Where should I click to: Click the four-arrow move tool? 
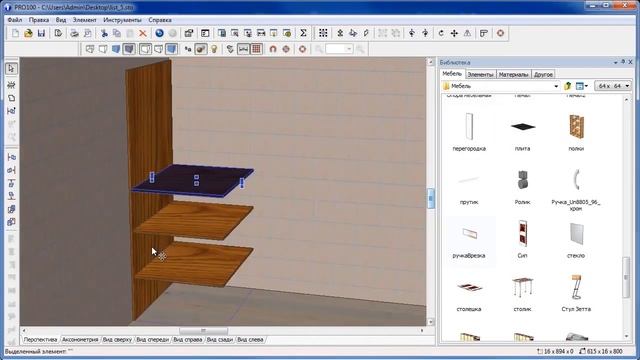[454, 33]
